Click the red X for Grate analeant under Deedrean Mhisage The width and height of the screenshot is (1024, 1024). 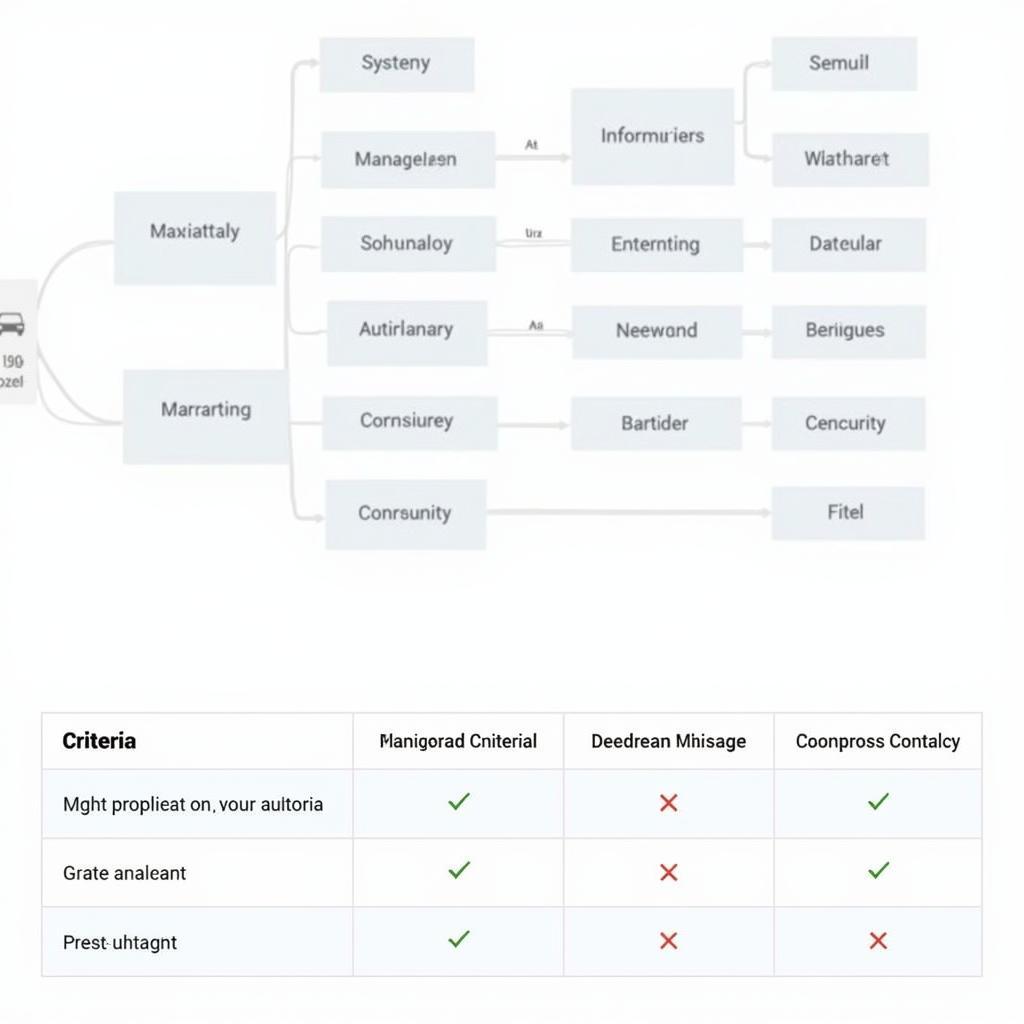[x=669, y=873]
